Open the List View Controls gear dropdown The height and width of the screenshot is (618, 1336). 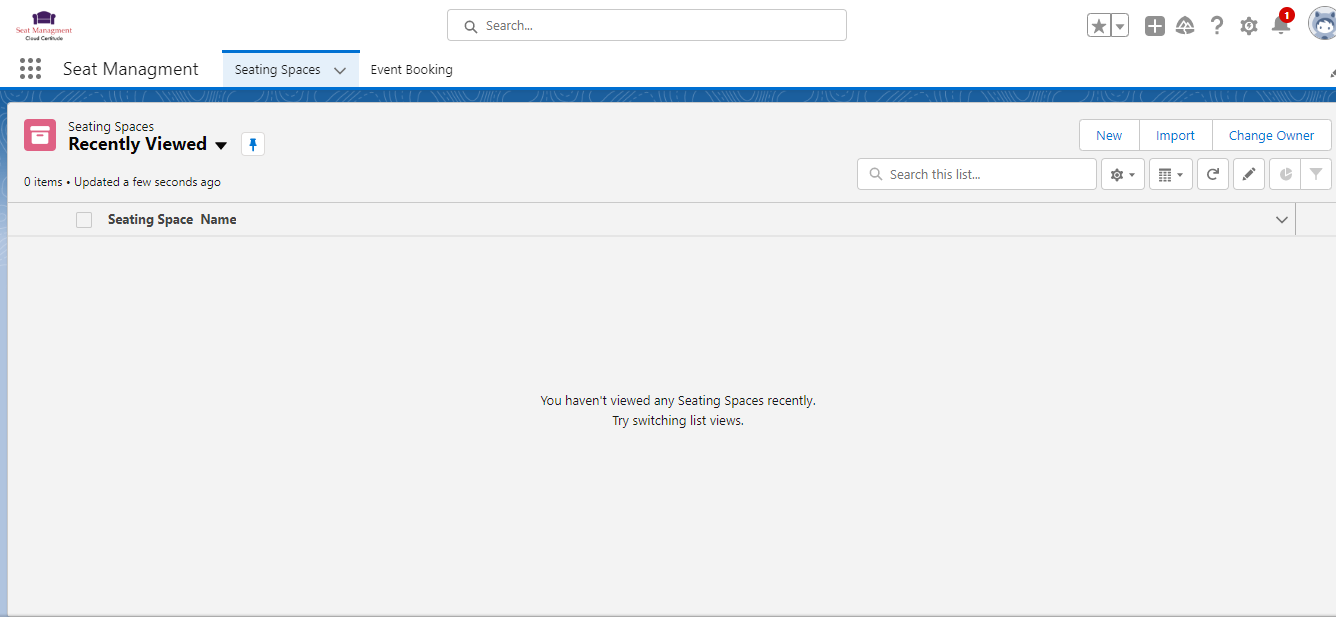point(1122,174)
